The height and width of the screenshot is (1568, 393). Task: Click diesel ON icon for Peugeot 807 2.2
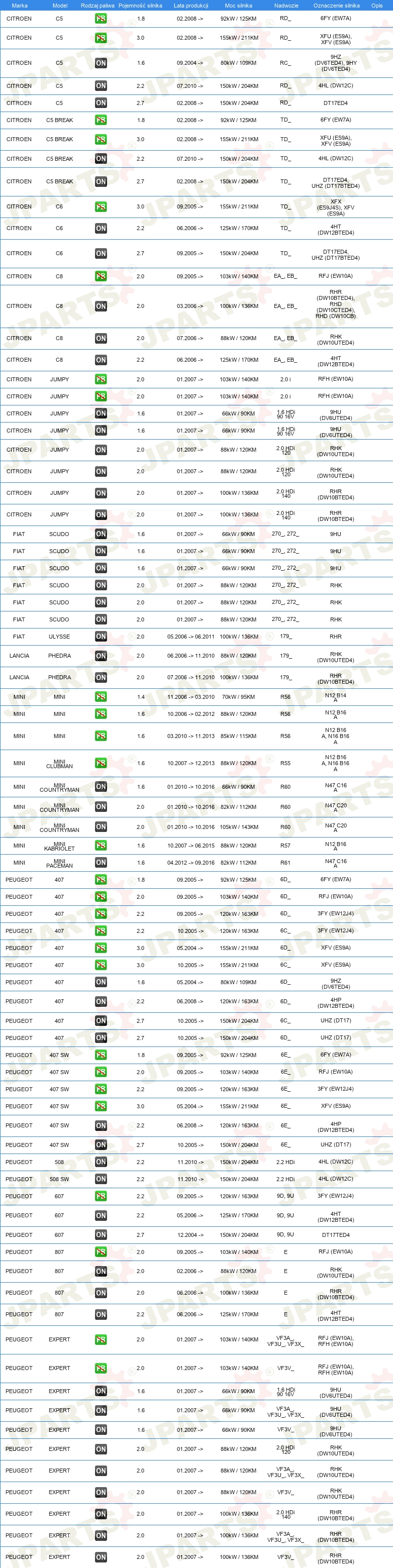101,1315
